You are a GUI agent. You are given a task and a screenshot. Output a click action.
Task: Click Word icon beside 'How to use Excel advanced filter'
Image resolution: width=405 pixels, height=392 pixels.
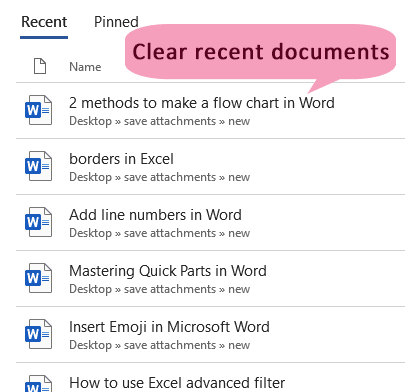(x=38, y=384)
